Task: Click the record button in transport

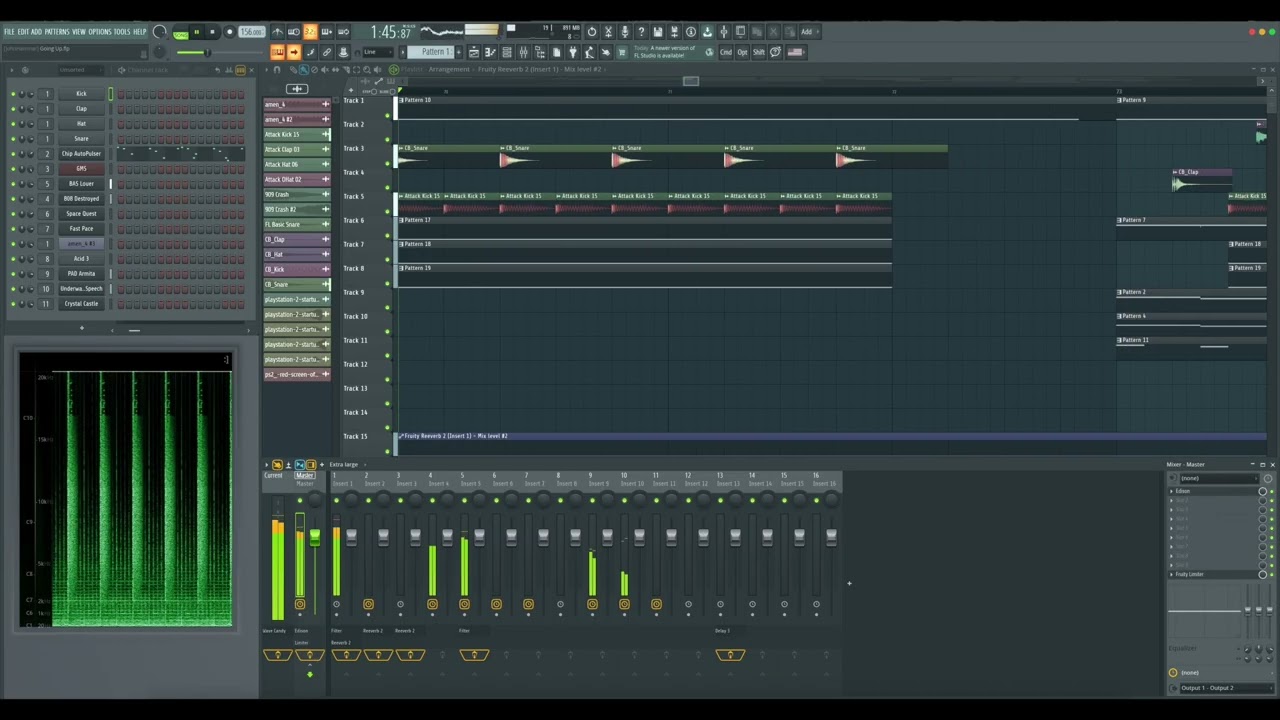Action: point(229,31)
